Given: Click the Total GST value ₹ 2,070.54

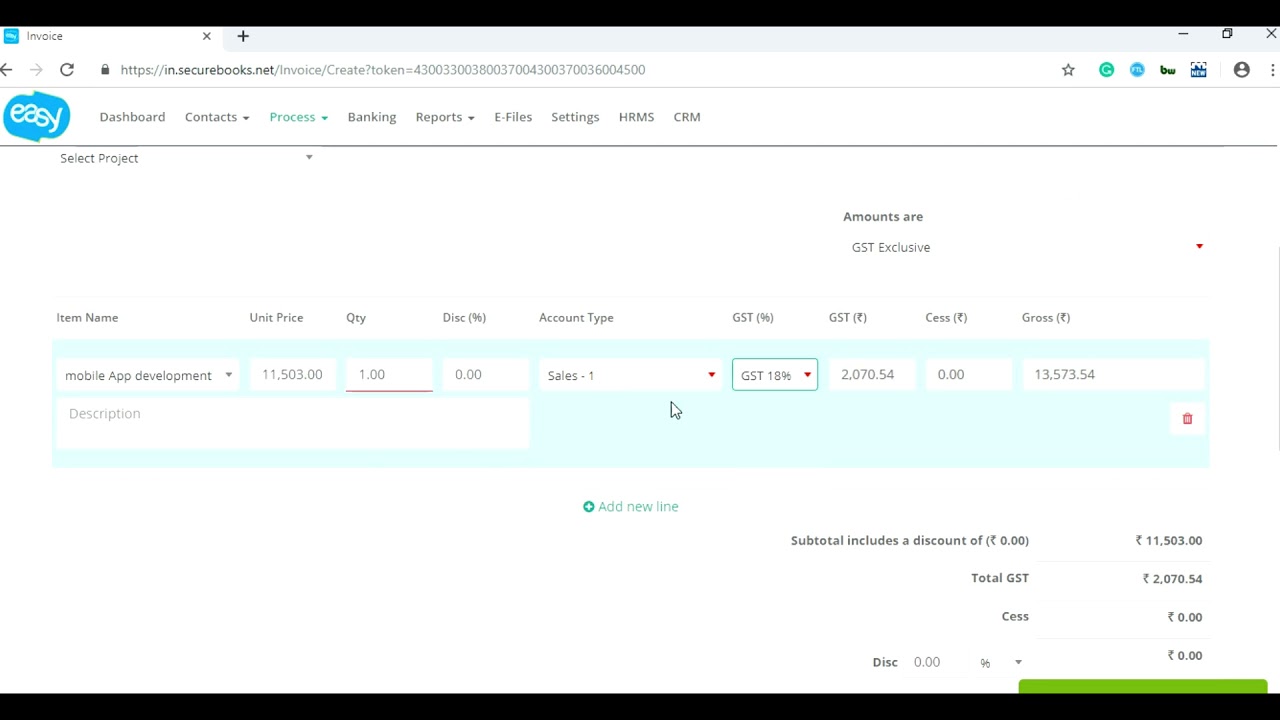Looking at the screenshot, I should pyautogui.click(x=1173, y=579).
